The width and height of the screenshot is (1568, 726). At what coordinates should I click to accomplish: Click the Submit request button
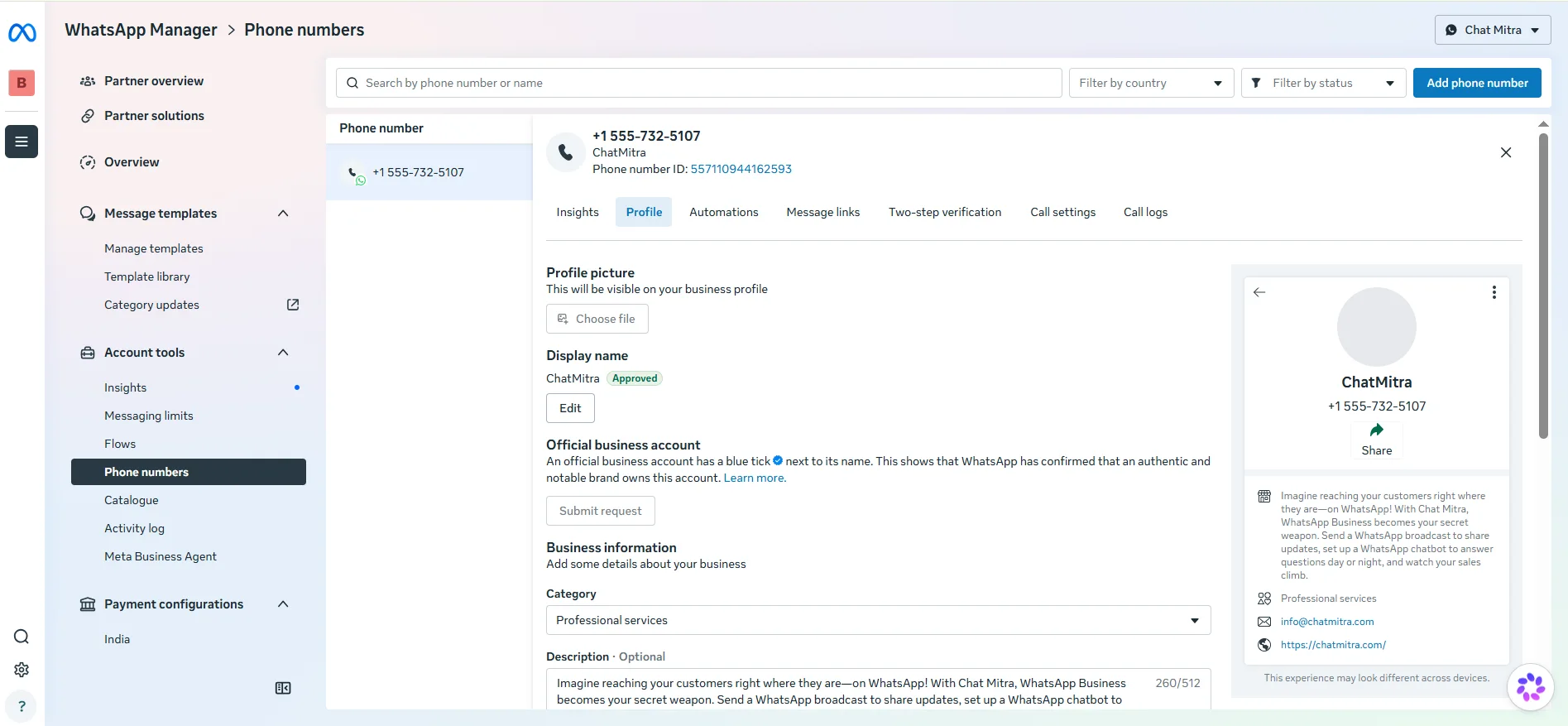[601, 511]
